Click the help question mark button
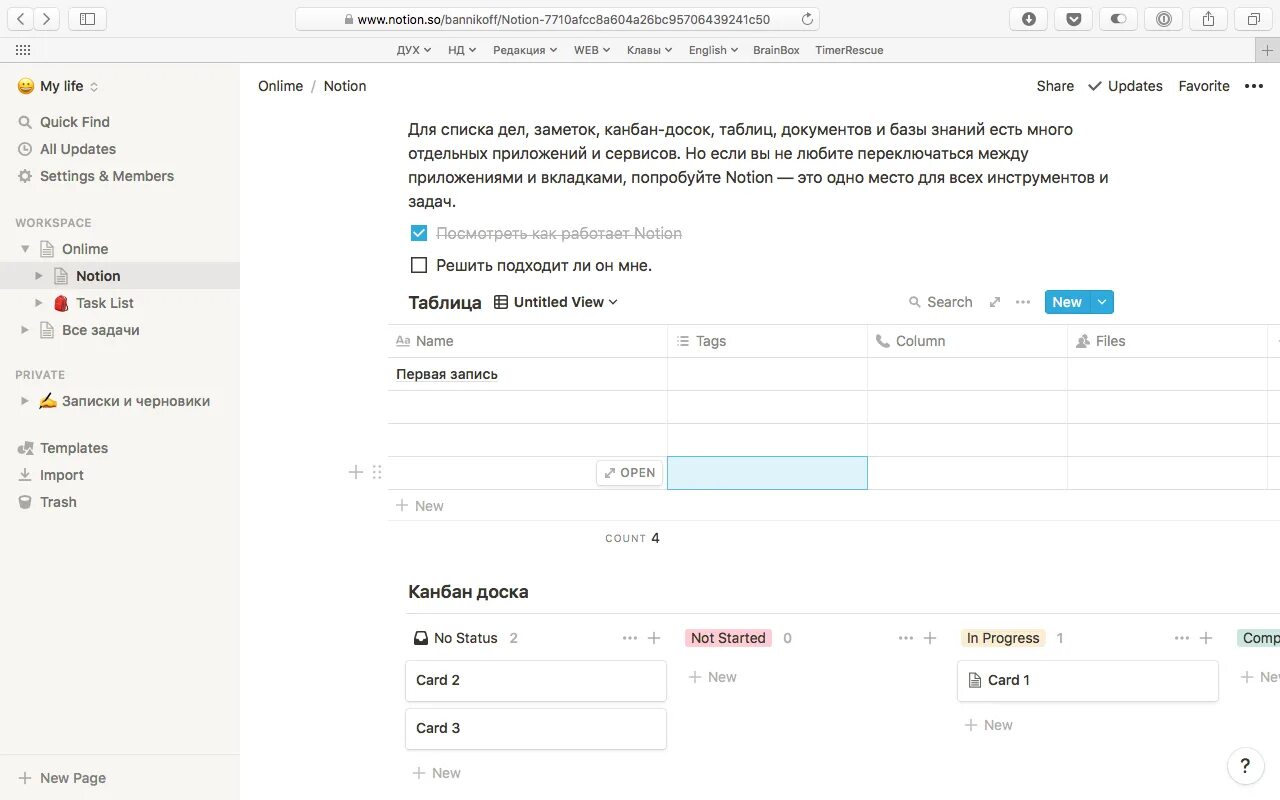Screen dimensions: 1280x800 coord(1245,767)
